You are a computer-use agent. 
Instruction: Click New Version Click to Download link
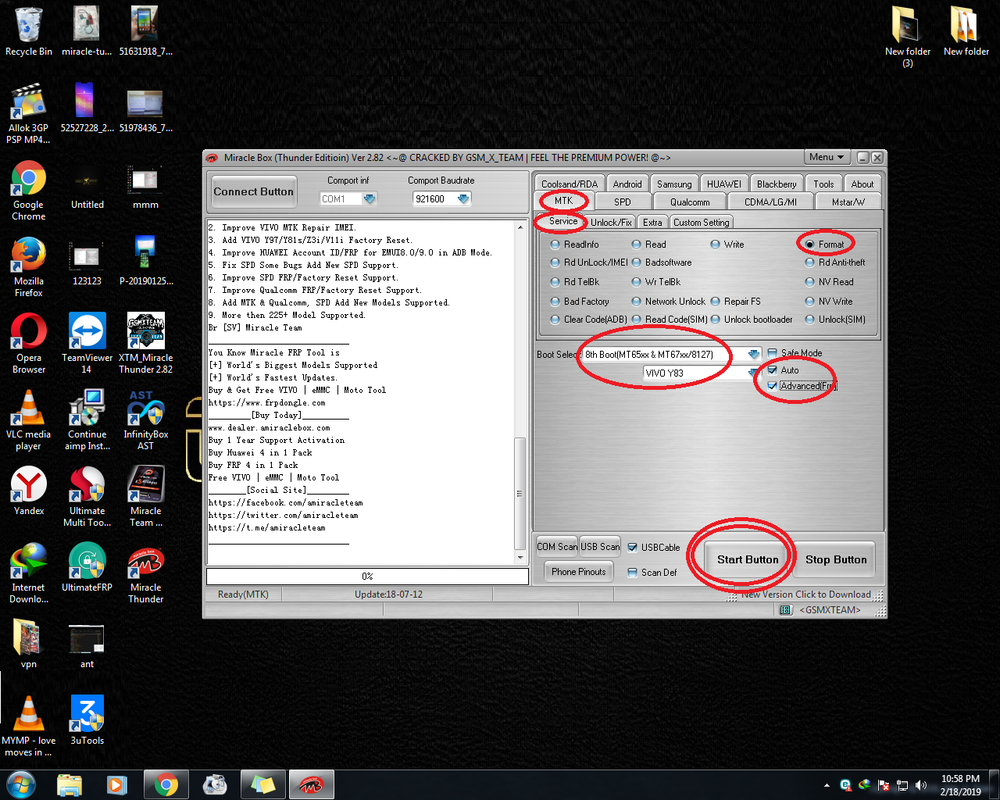[x=805, y=594]
